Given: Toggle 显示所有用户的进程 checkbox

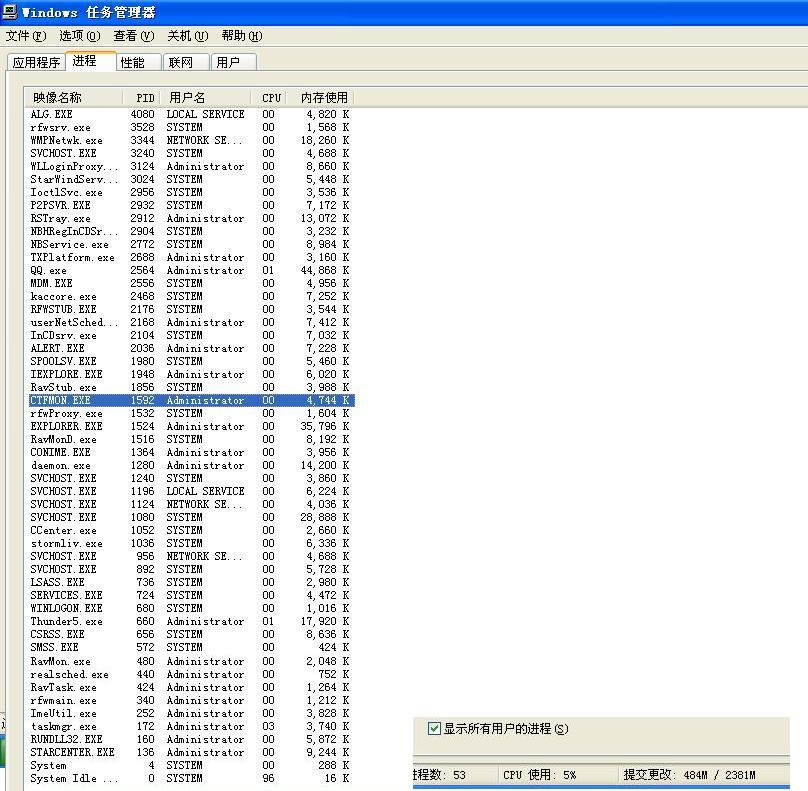Looking at the screenshot, I should coord(434,729).
